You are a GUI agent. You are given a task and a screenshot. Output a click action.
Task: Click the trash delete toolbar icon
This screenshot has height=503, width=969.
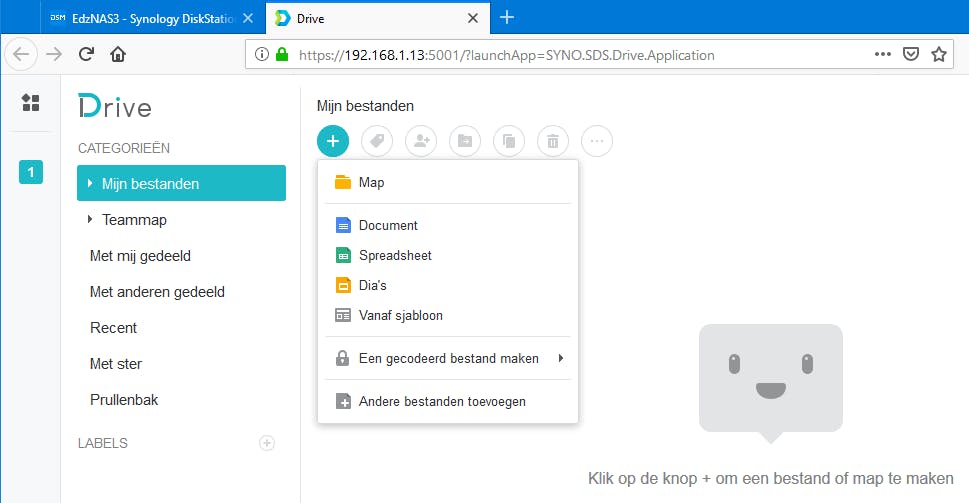click(x=552, y=141)
